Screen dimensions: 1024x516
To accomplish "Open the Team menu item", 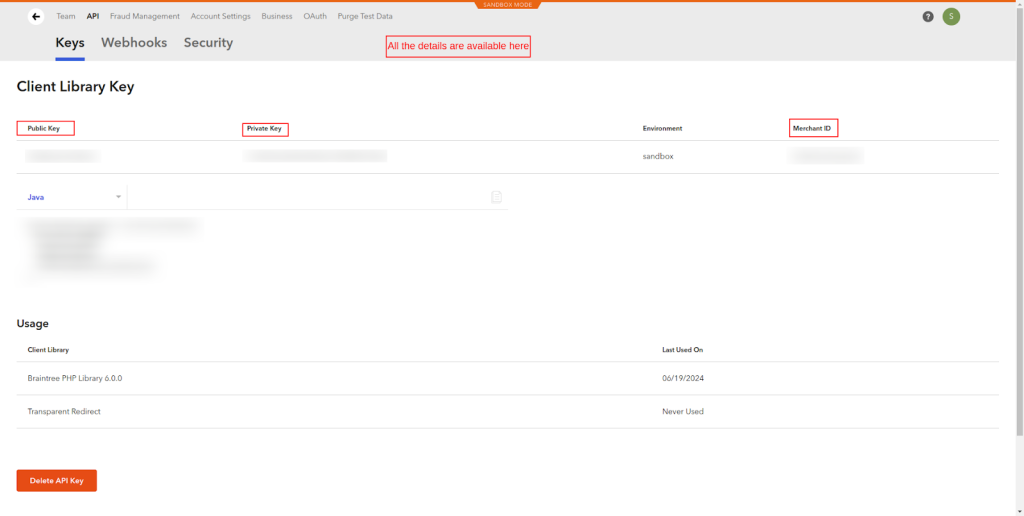I will (x=66, y=17).
